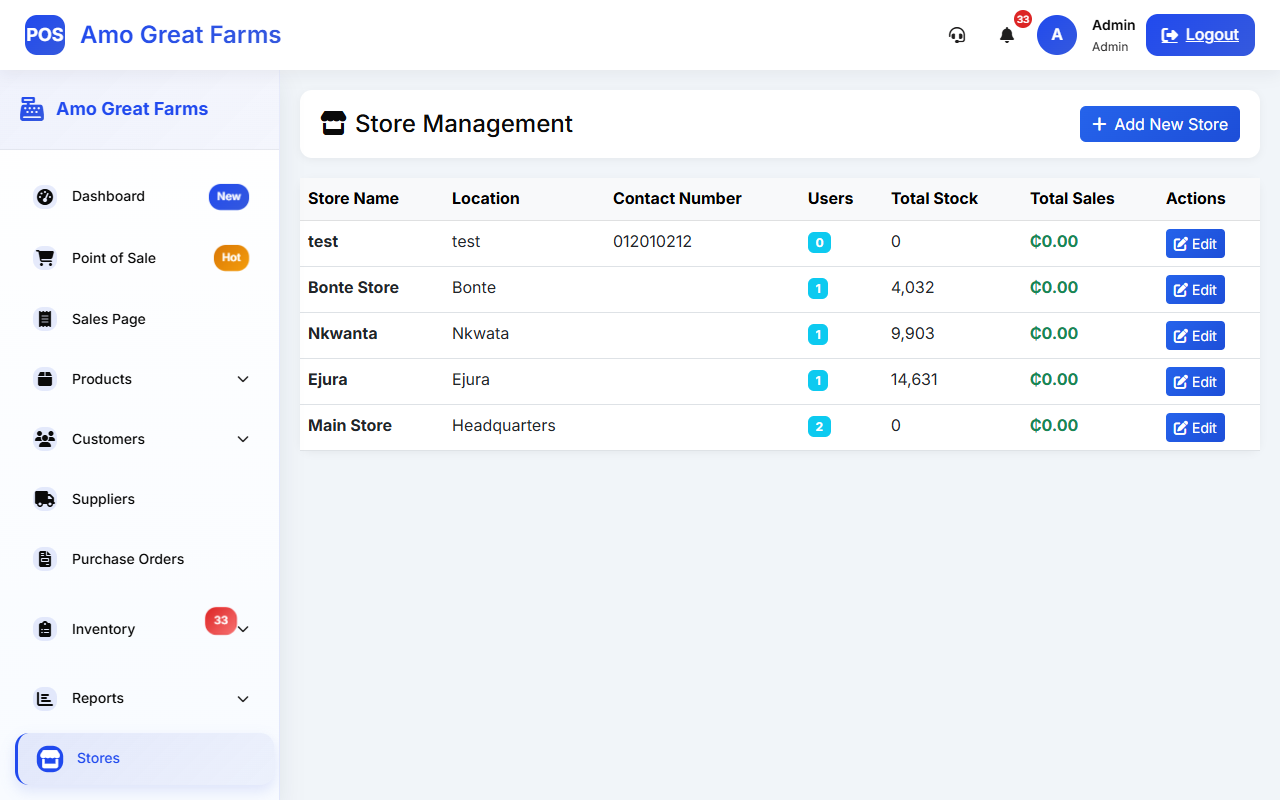The width and height of the screenshot is (1280, 800).
Task: Click the Users column header
Action: click(830, 198)
